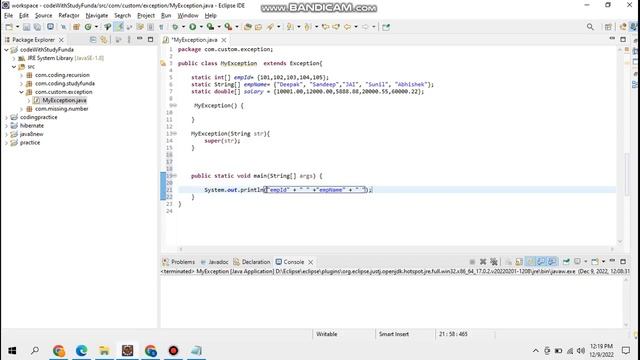Switch to the Javadoc tab

(214, 262)
